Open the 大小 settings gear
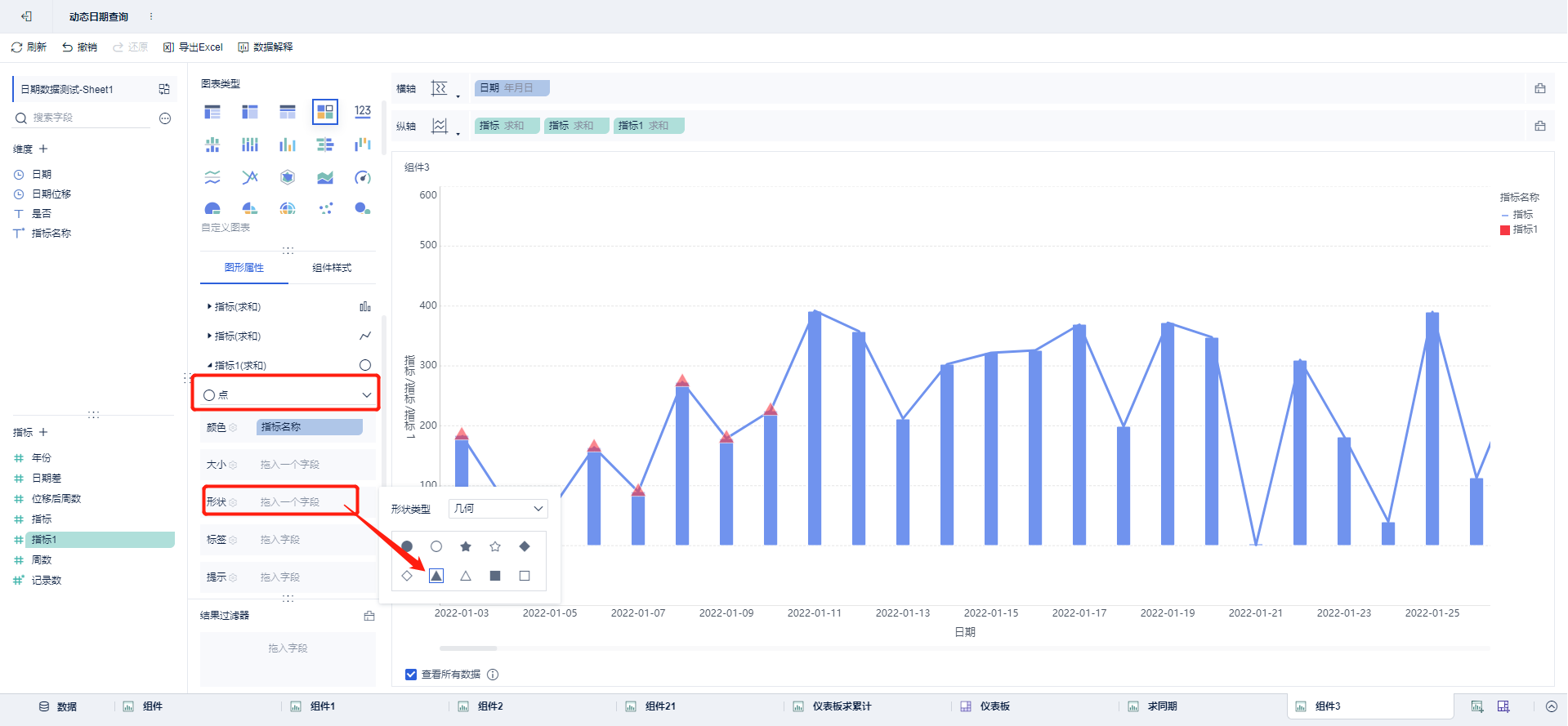 tap(234, 465)
